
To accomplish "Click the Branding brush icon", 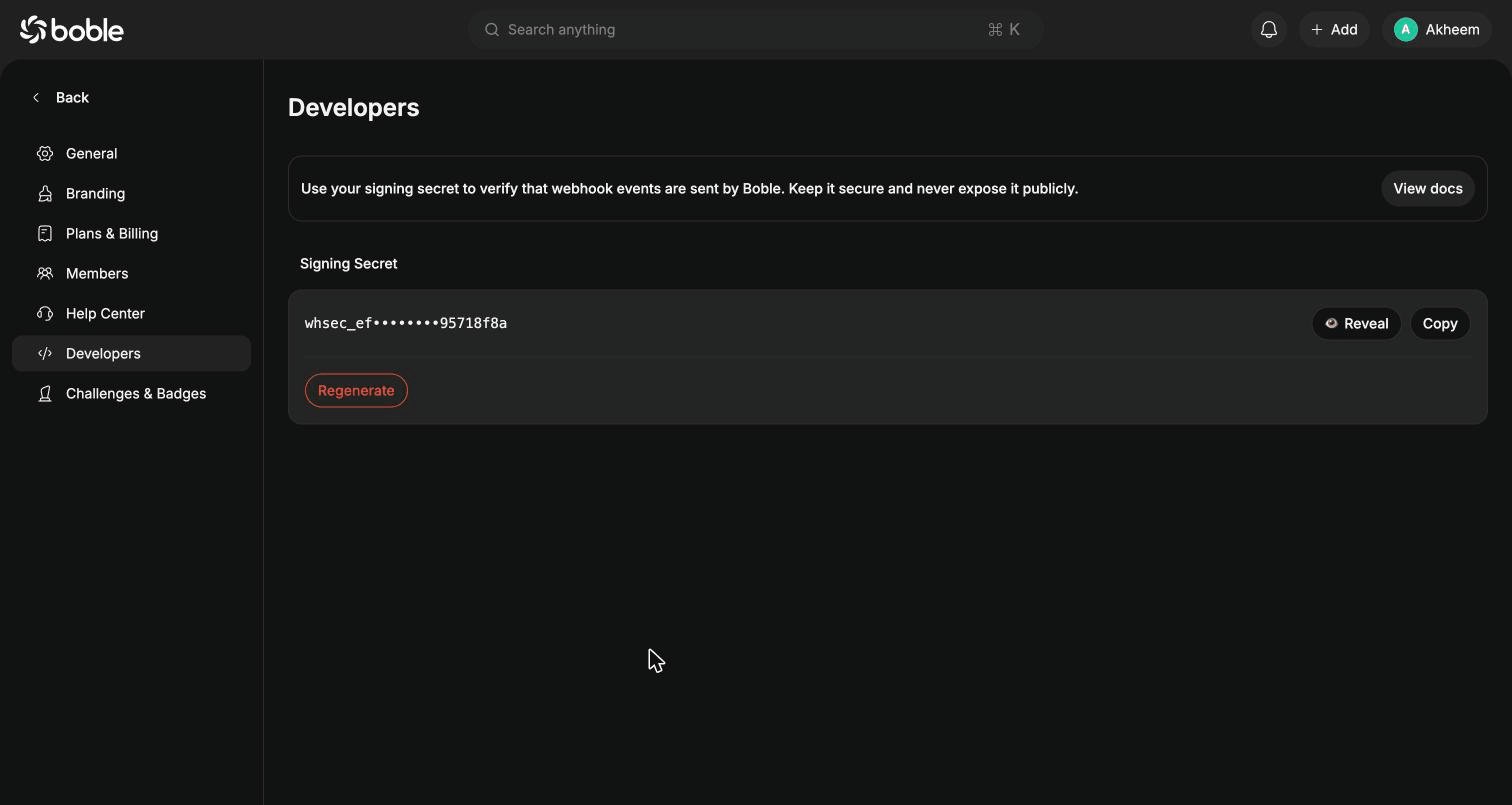I will 45,193.
